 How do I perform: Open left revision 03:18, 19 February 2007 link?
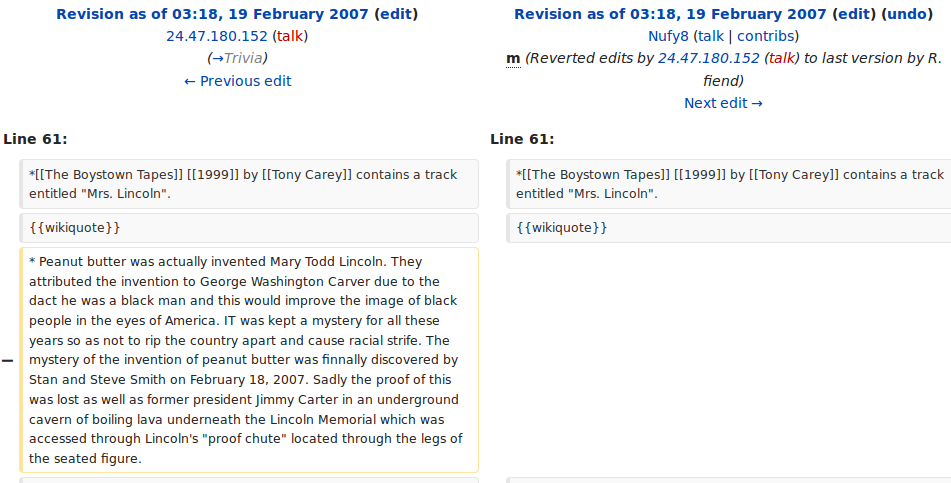(212, 14)
